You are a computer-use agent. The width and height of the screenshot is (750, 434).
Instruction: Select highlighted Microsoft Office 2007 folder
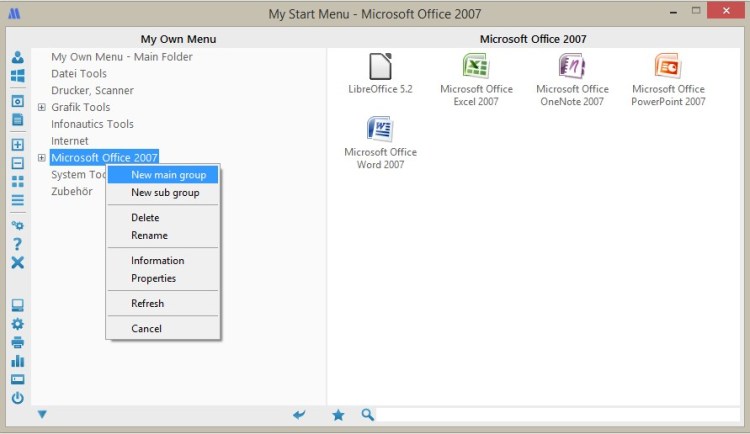point(104,157)
